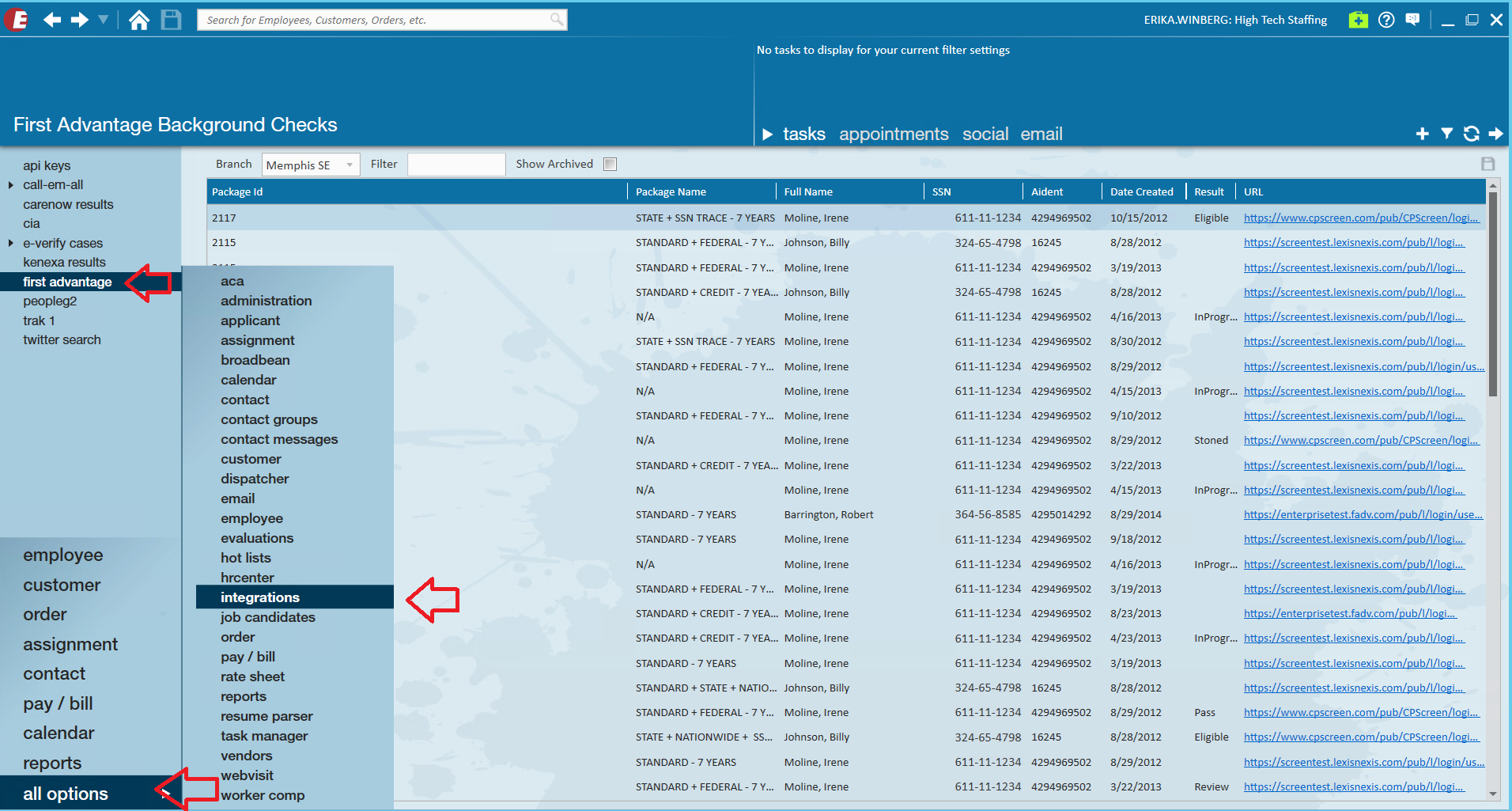The height and width of the screenshot is (811, 1512).
Task: Go to the employee navigation section
Action: click(x=63, y=555)
